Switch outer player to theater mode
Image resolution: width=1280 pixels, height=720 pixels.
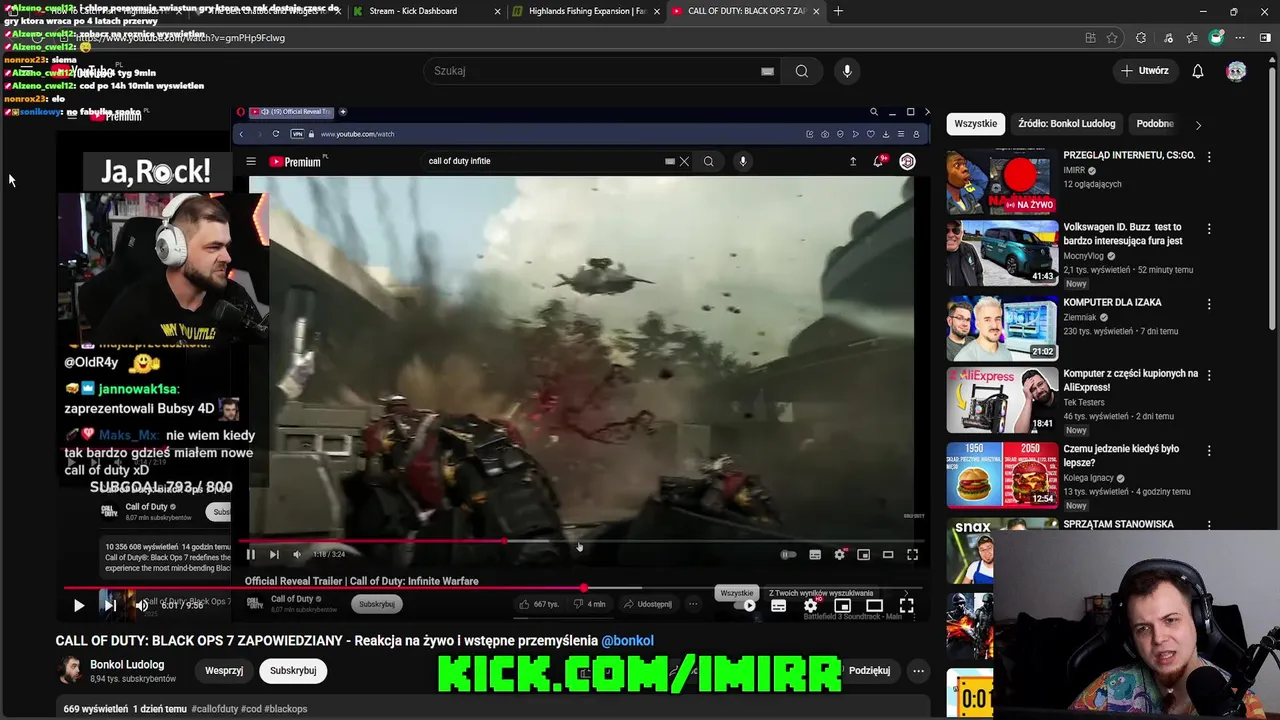coord(875,605)
